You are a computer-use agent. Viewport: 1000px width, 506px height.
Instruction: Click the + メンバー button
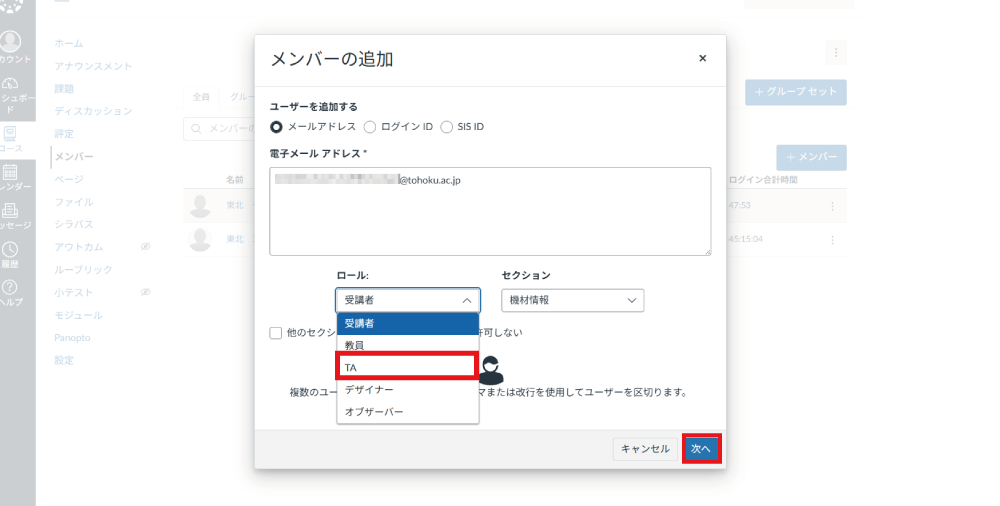(811, 157)
